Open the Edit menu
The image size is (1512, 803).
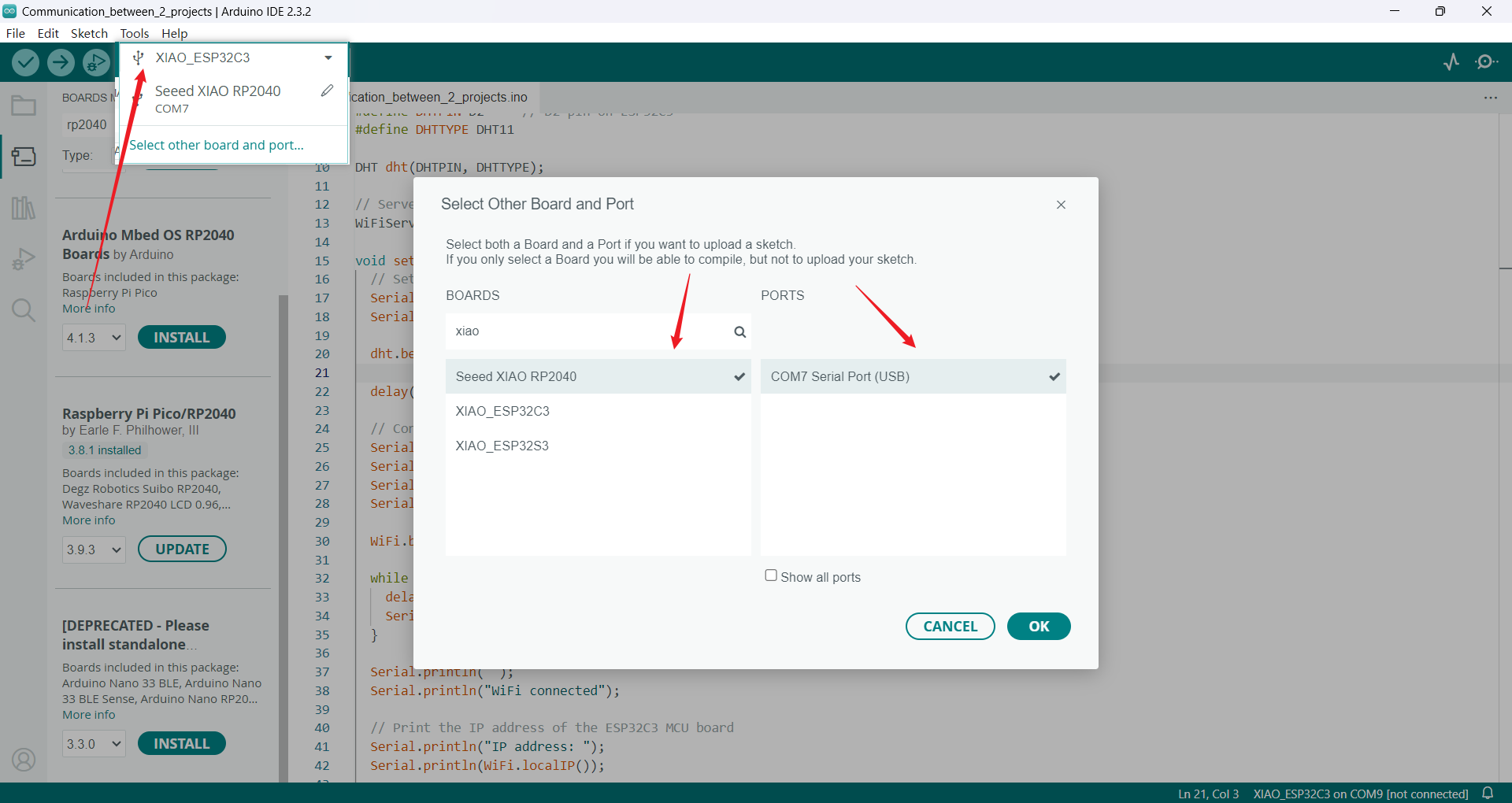click(x=48, y=33)
